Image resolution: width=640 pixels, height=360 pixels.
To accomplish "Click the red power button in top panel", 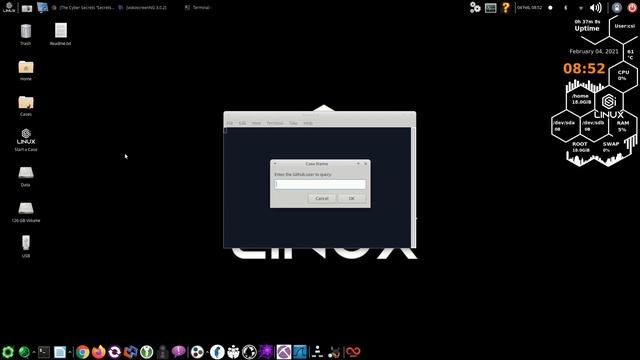I will (x=632, y=7).
